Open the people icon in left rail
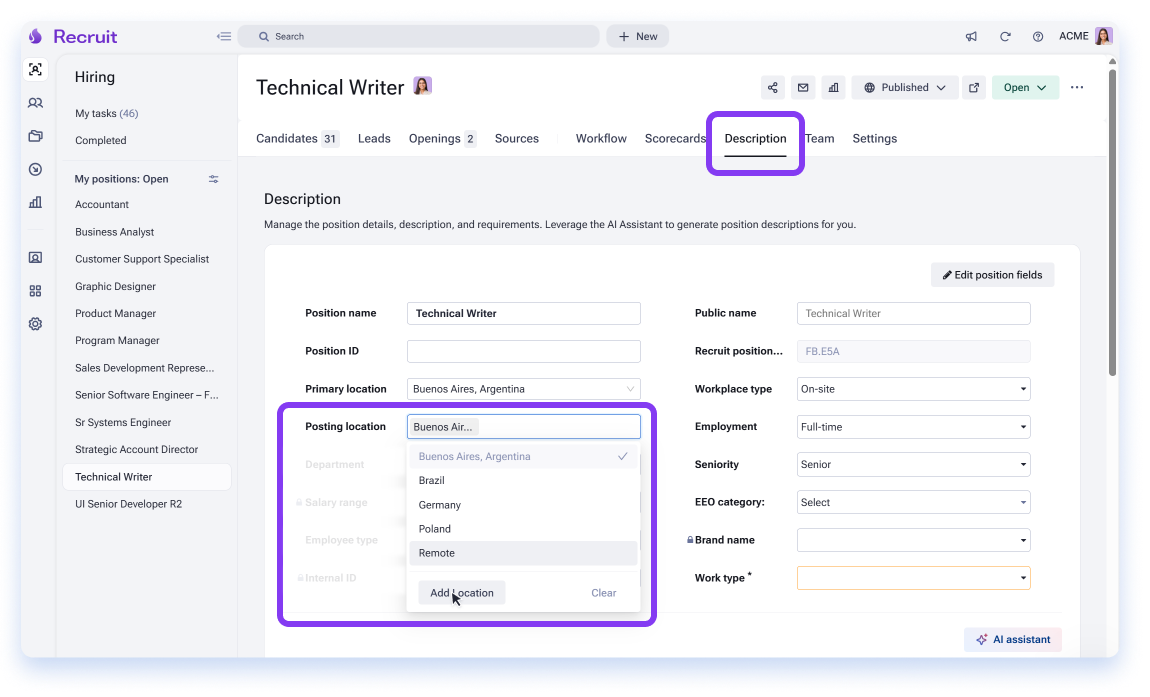The height and width of the screenshot is (697, 1150). [x=35, y=103]
